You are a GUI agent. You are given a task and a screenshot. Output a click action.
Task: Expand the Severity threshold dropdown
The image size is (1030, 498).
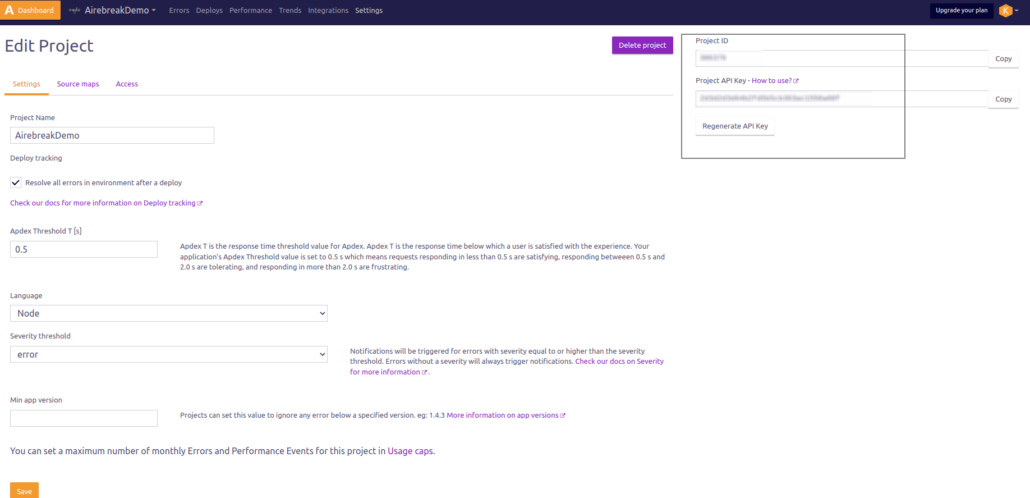click(169, 354)
